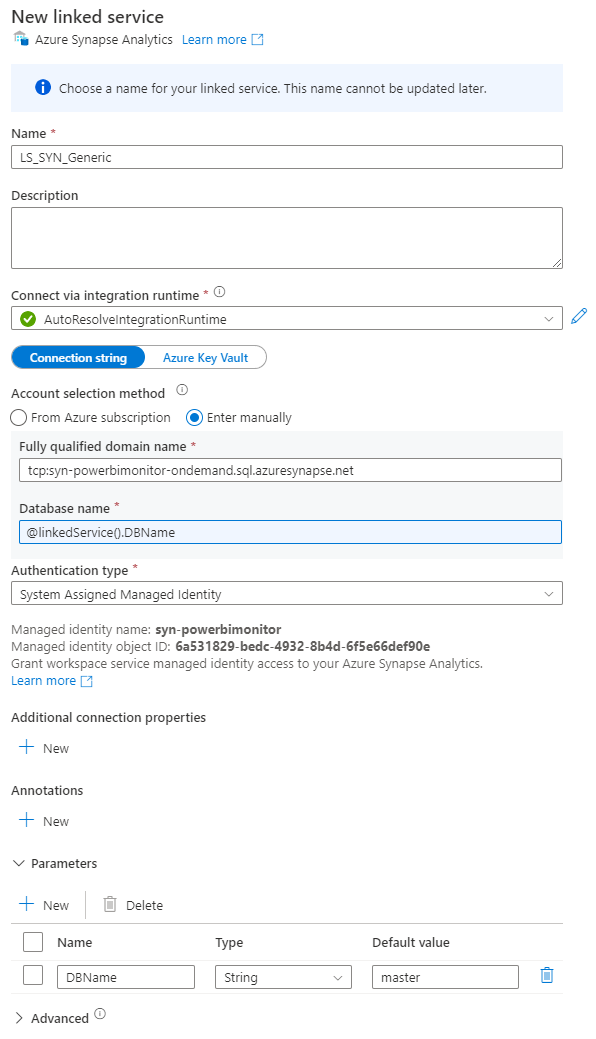Select the Connection string tab
The width and height of the screenshot is (596, 1039).
(78, 357)
